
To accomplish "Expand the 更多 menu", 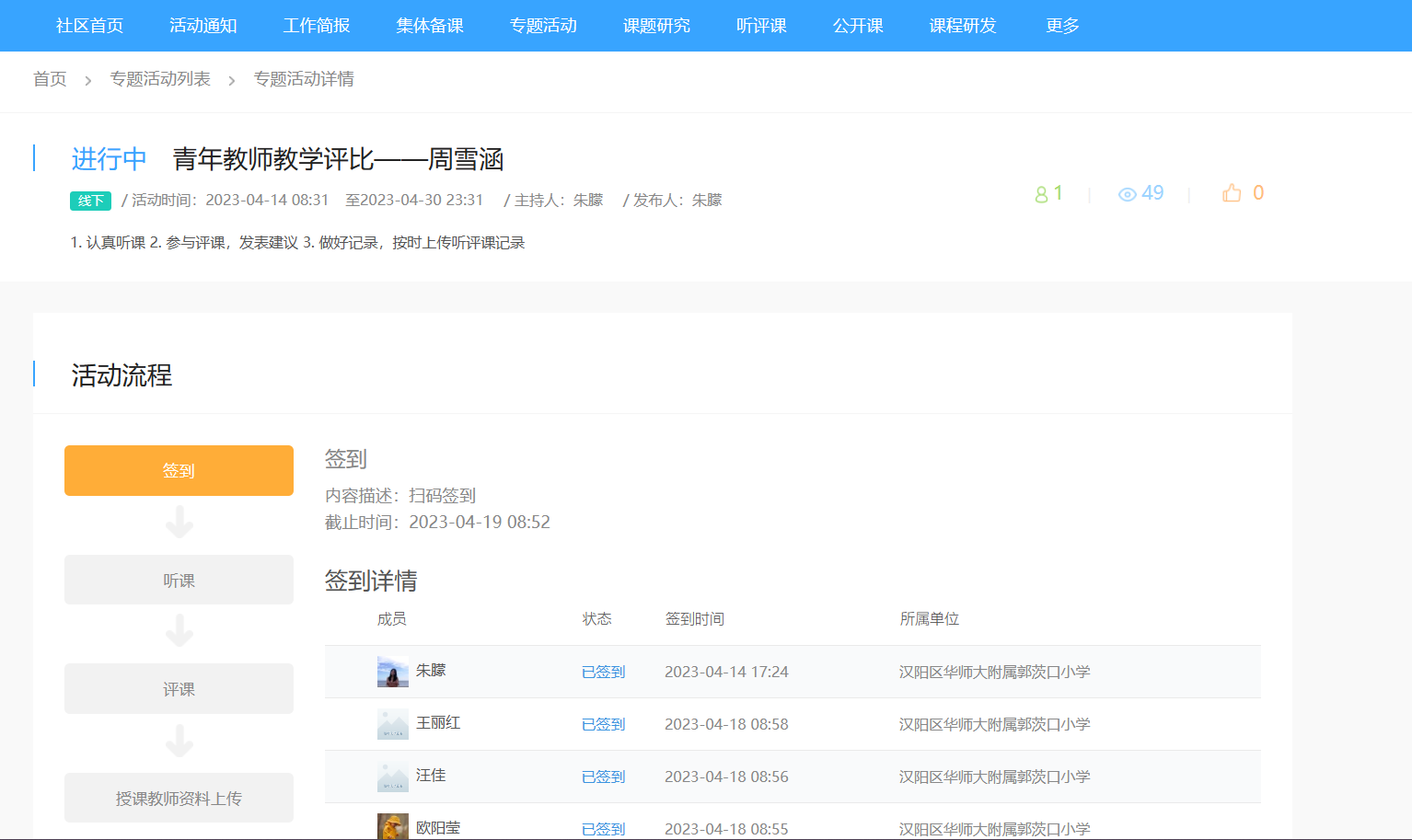I will (x=1062, y=26).
